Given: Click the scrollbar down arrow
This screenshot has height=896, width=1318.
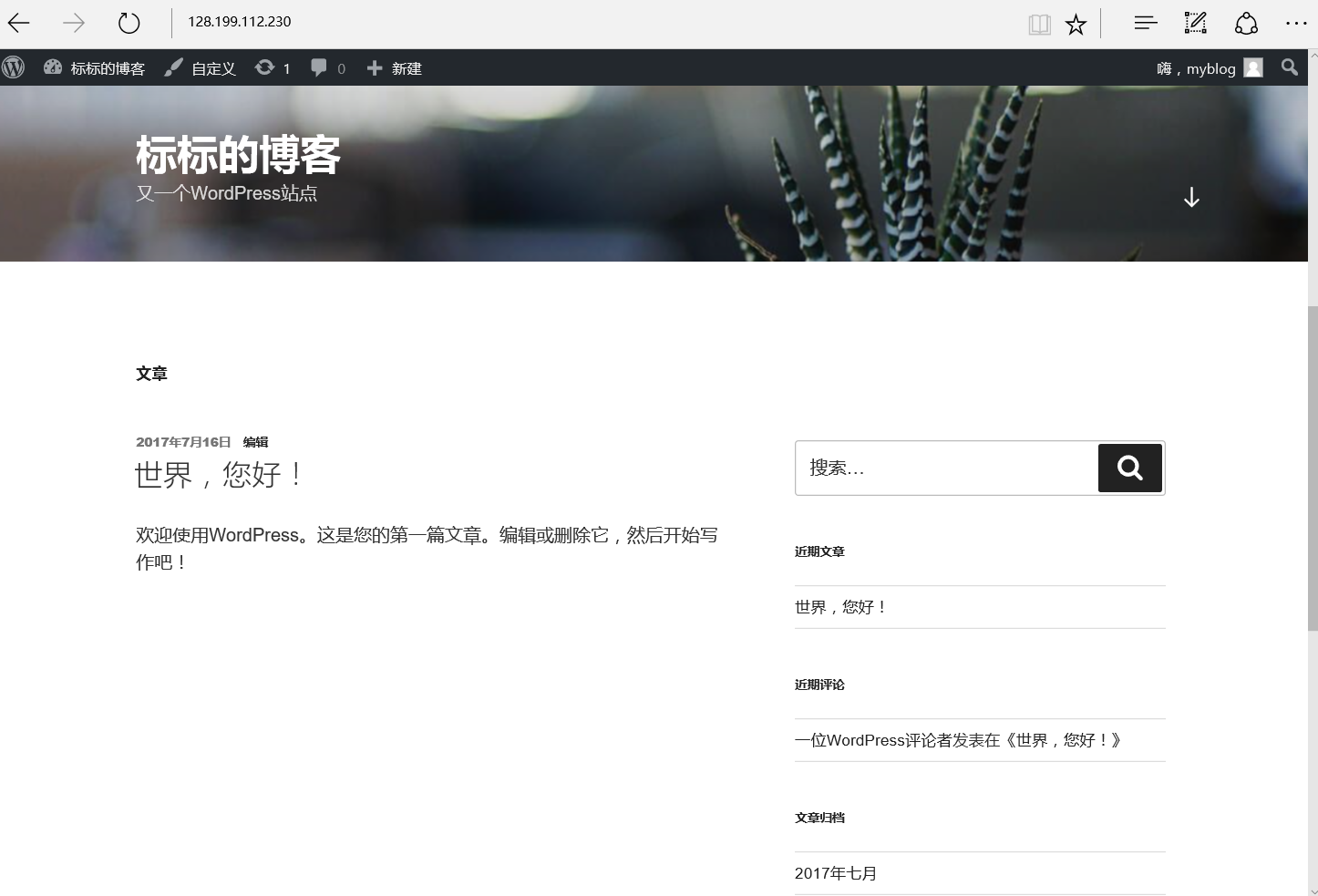Looking at the screenshot, I should point(1313,890).
